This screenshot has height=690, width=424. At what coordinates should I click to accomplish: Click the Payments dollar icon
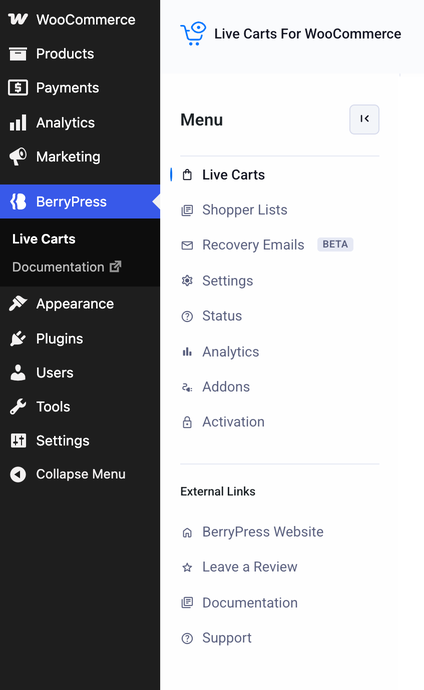coord(18,88)
